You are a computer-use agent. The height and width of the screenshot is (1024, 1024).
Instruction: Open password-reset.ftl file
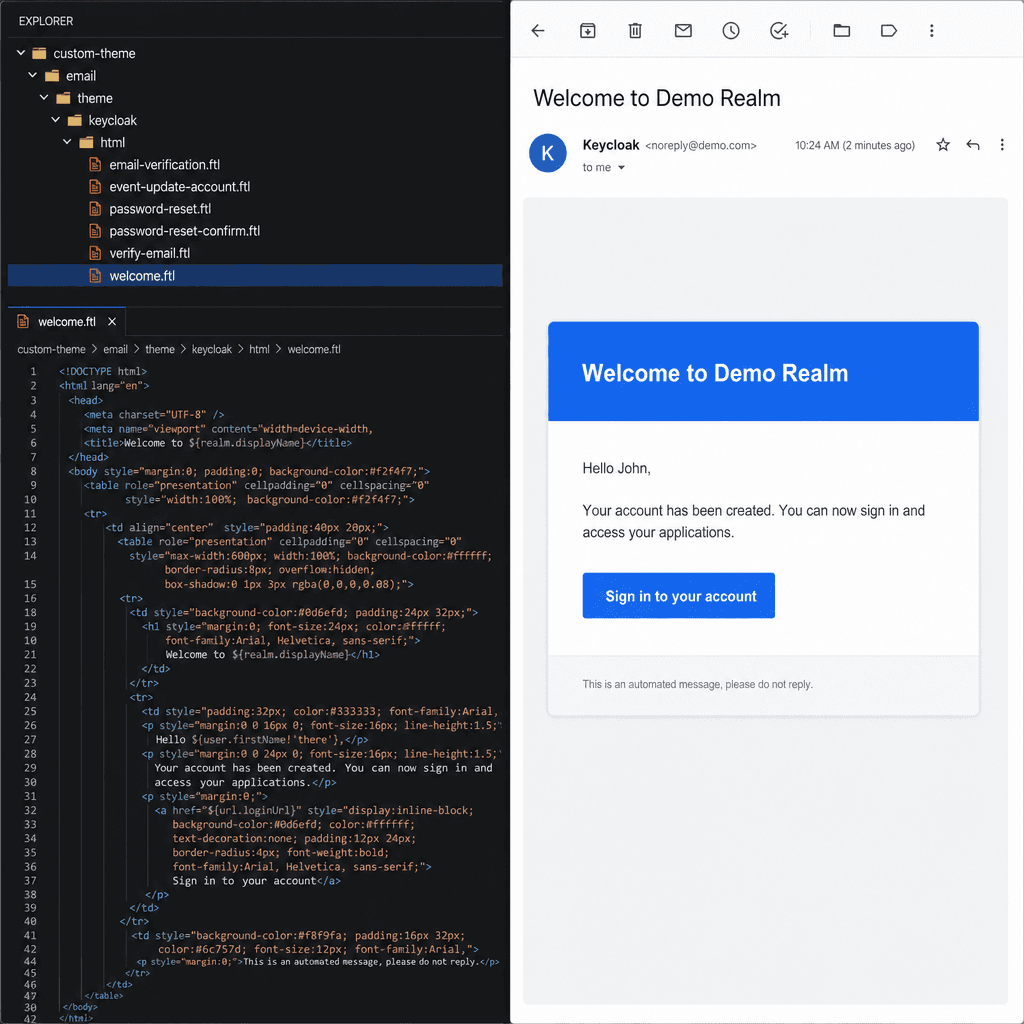coord(160,209)
